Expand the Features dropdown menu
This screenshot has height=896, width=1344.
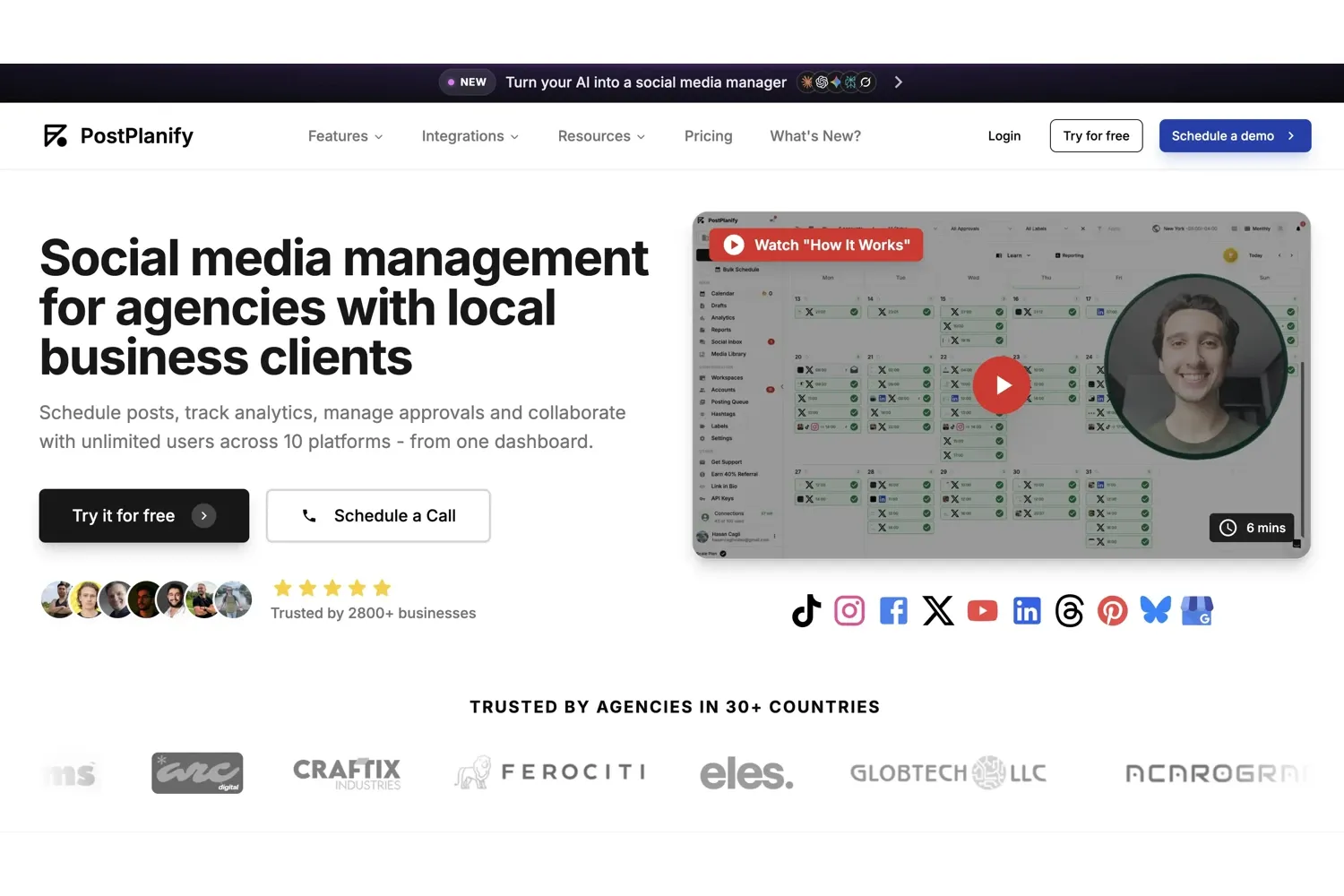[346, 136]
